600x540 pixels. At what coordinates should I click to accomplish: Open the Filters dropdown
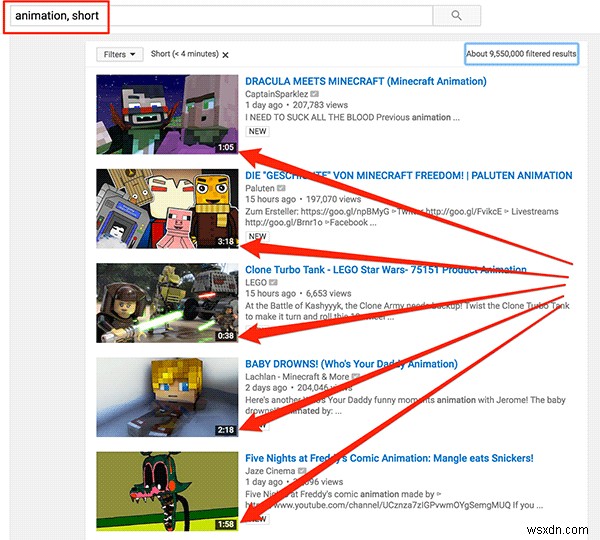[119, 54]
